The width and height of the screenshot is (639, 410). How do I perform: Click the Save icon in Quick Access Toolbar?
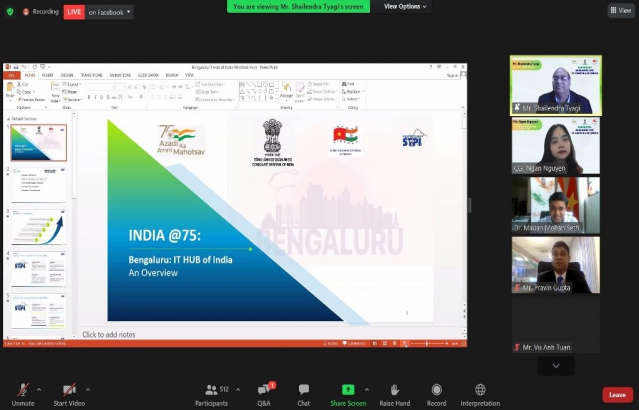click(15, 67)
